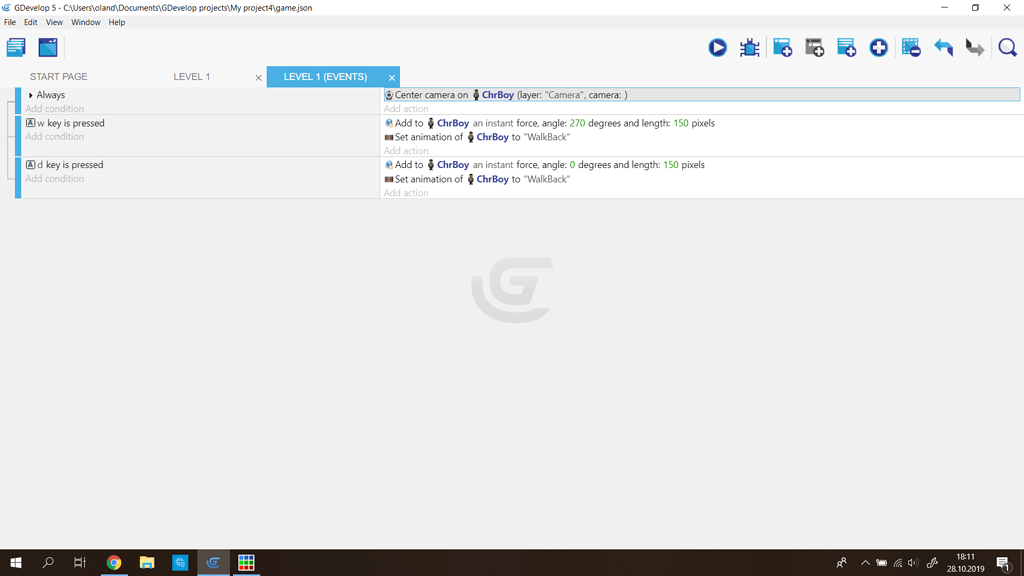Add condition under w key event

click(x=54, y=136)
